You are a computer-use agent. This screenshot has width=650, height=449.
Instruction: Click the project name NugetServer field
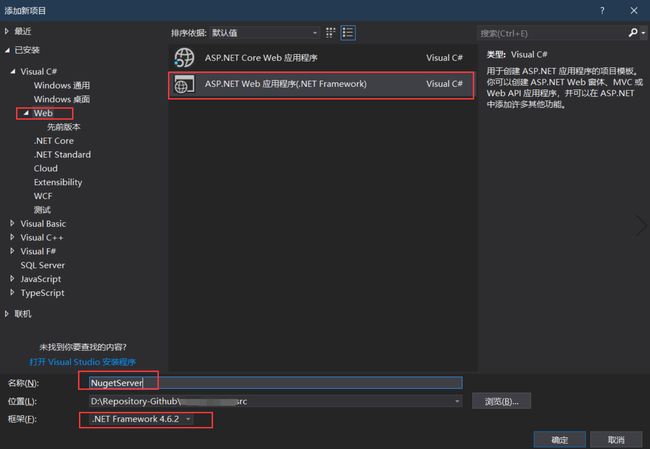(x=275, y=383)
